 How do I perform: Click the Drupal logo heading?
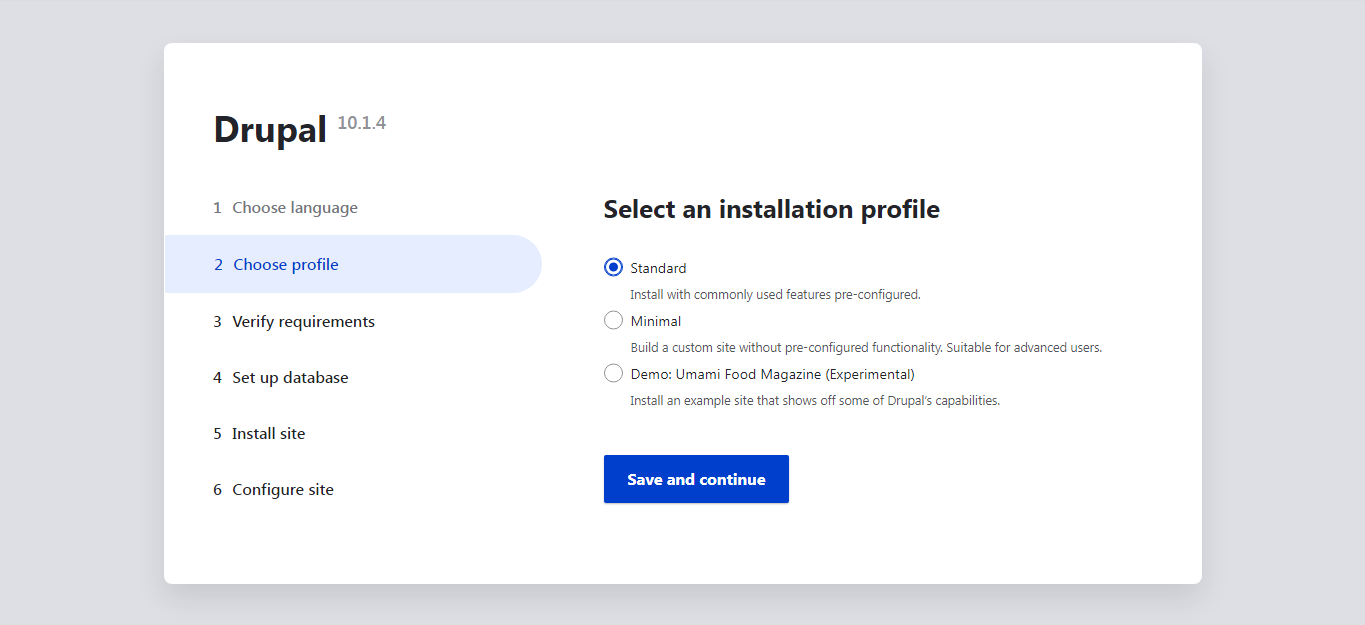pyautogui.click(x=270, y=127)
